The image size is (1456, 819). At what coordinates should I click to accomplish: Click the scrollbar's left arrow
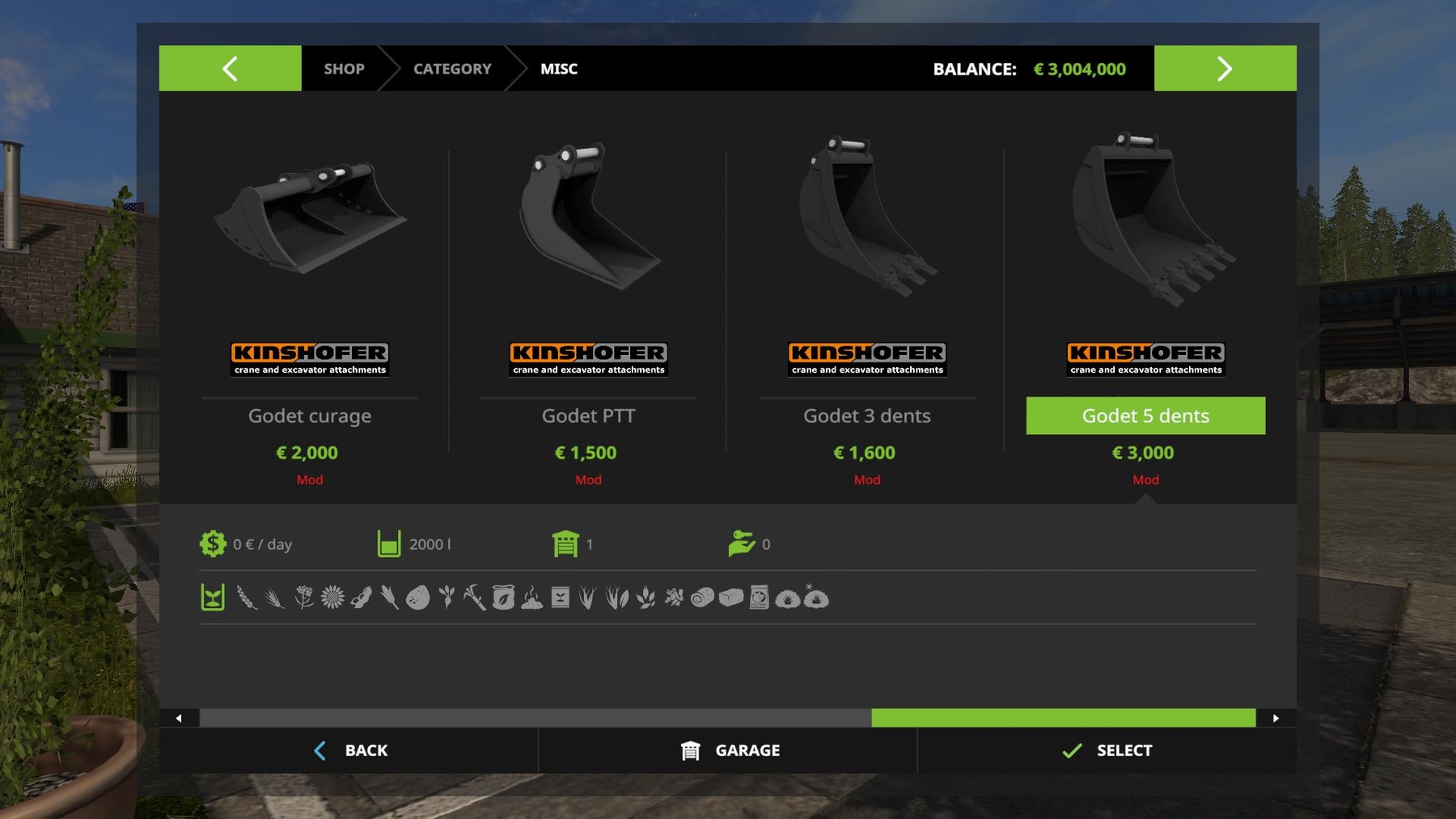(x=179, y=718)
